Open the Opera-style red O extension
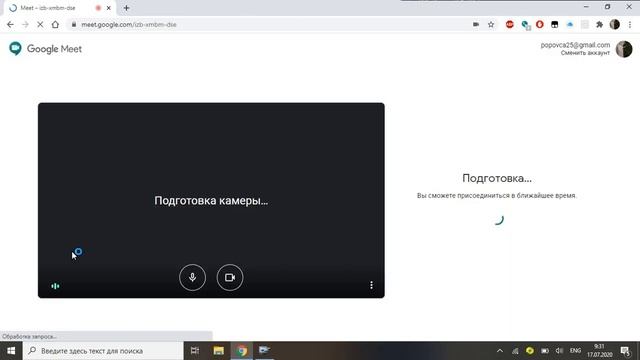Viewport: 640px width, 360px height. point(540,24)
